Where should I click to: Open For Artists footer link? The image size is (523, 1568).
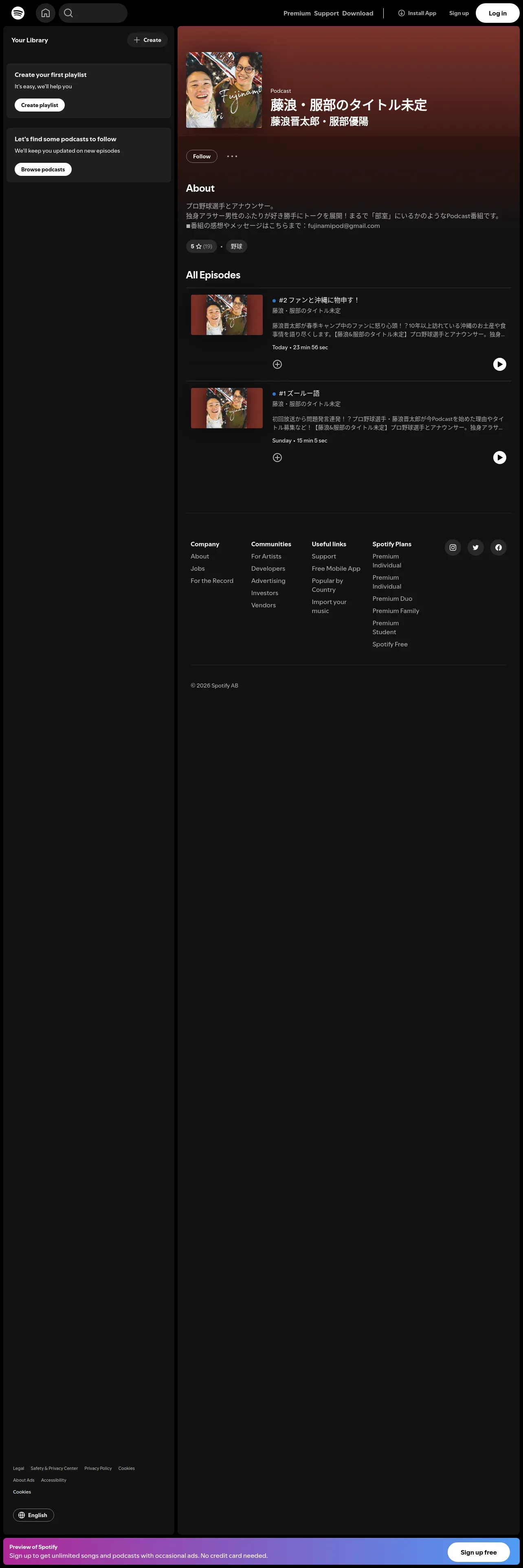click(266, 556)
